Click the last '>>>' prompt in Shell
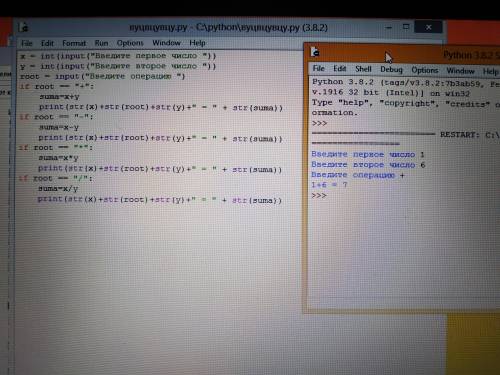Image resolution: width=500 pixels, height=375 pixels. click(319, 195)
